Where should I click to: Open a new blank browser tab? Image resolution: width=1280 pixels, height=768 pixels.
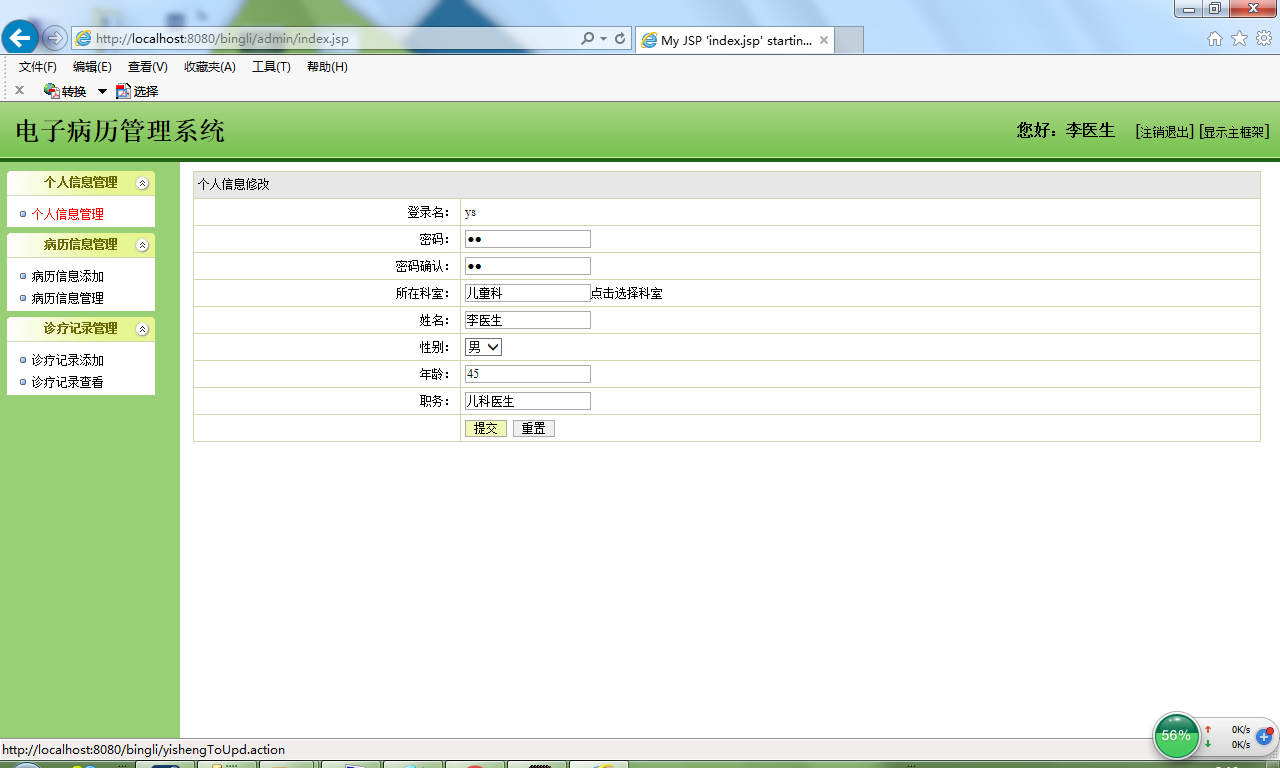pyautogui.click(x=849, y=41)
